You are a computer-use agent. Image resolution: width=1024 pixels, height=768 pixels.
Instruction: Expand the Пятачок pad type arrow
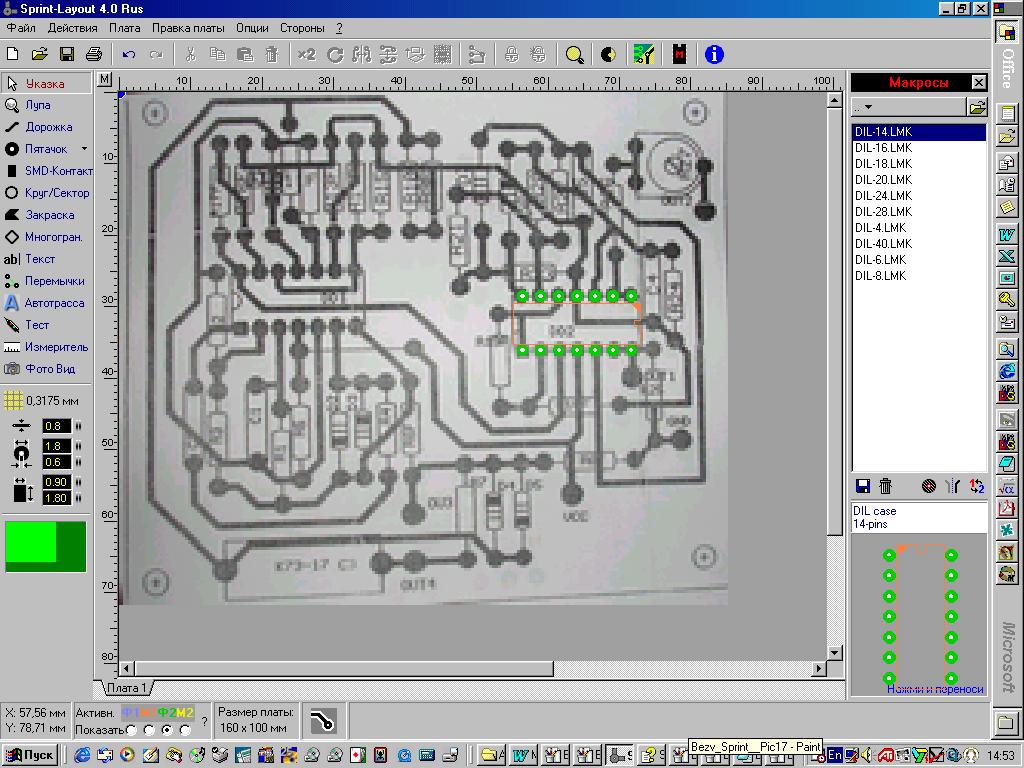click(84, 149)
